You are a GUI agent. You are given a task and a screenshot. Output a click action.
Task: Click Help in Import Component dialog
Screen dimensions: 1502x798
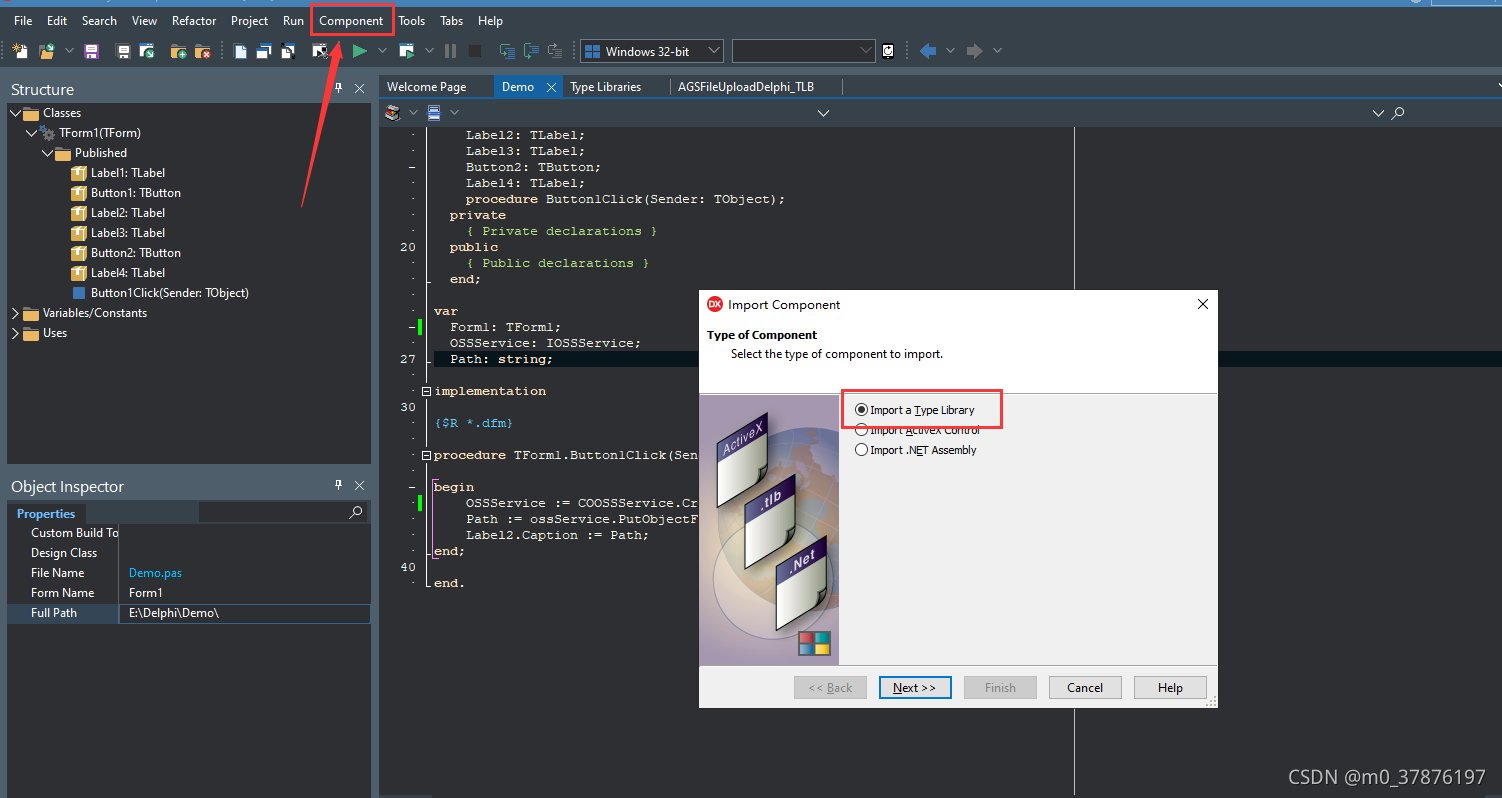pyautogui.click(x=1170, y=688)
